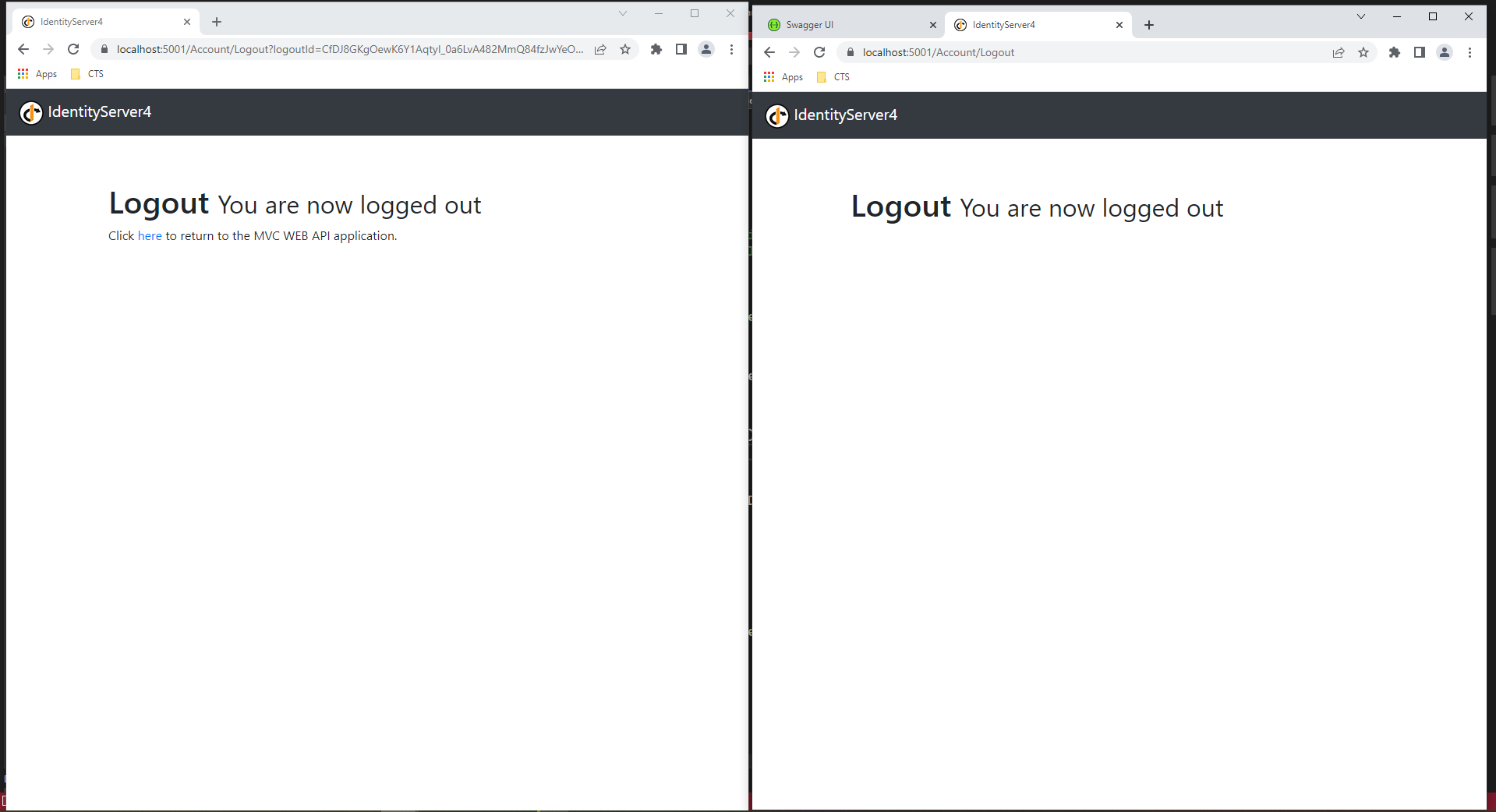Open the CTS bookmarks folder in the right window

[833, 77]
